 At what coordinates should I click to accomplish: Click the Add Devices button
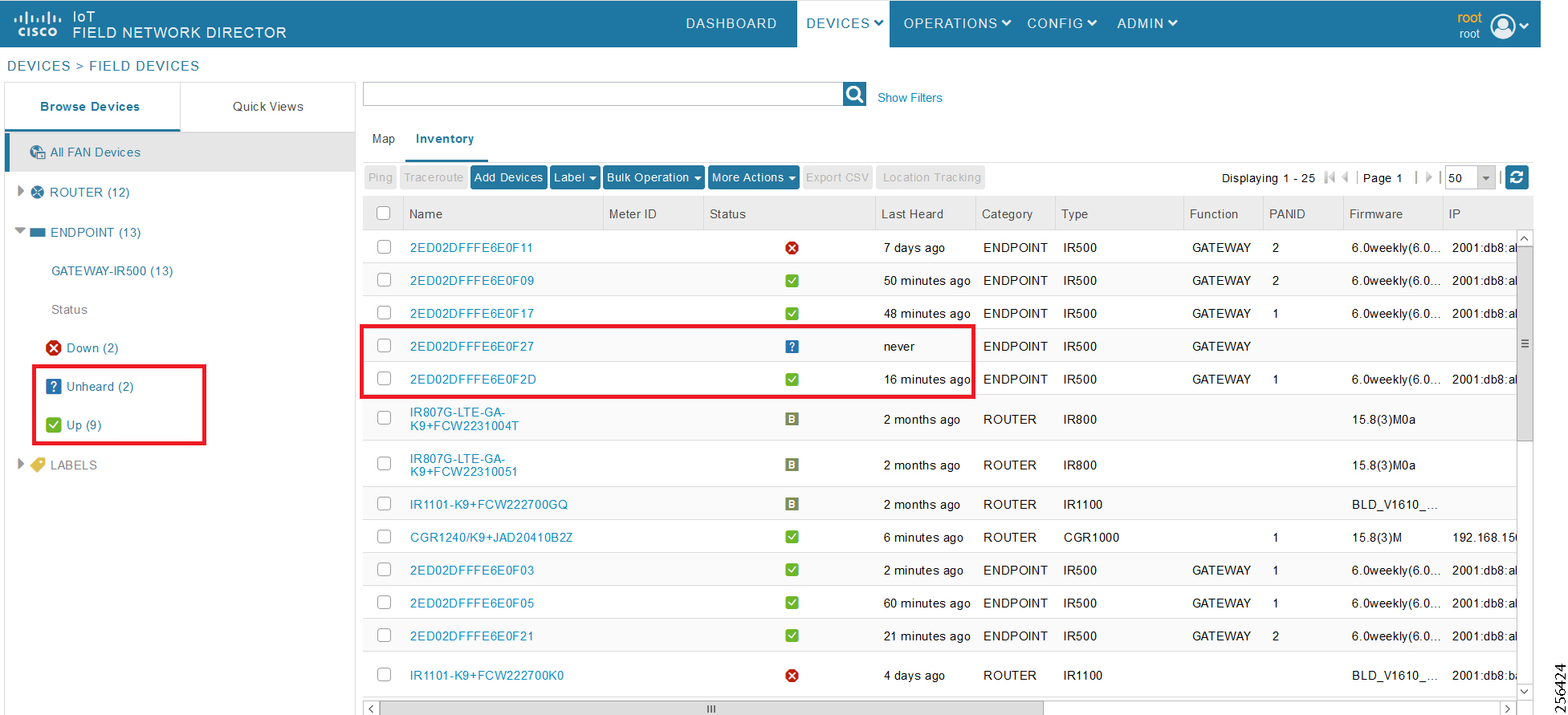click(508, 177)
